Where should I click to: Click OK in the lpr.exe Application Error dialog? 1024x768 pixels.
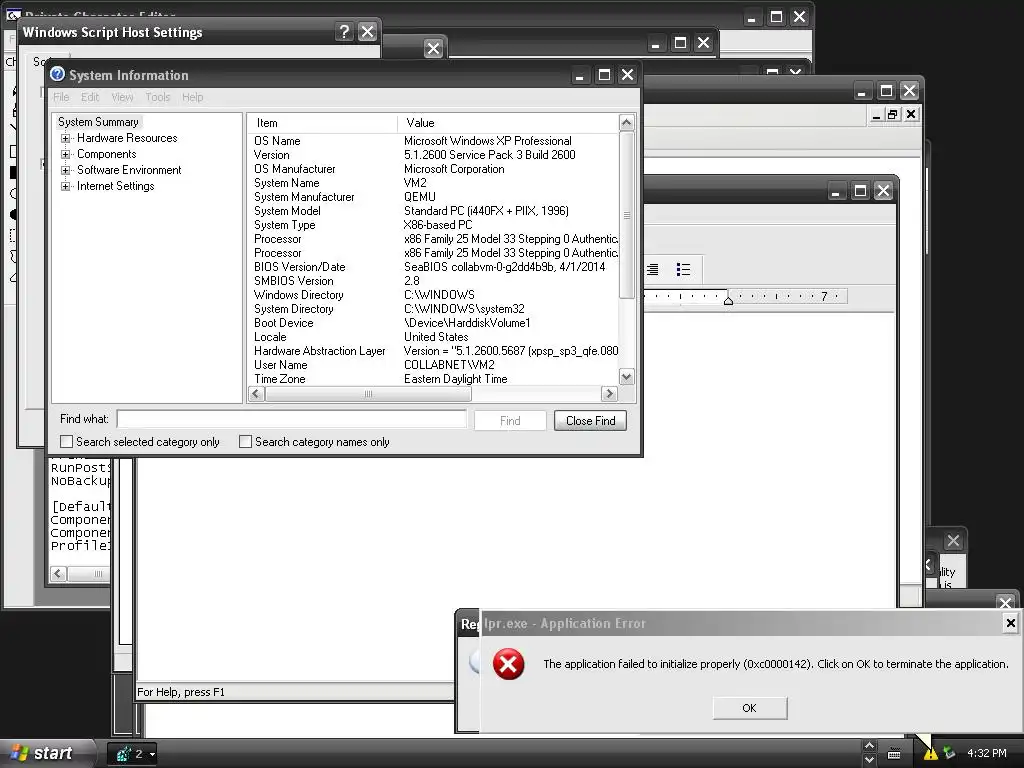click(749, 708)
